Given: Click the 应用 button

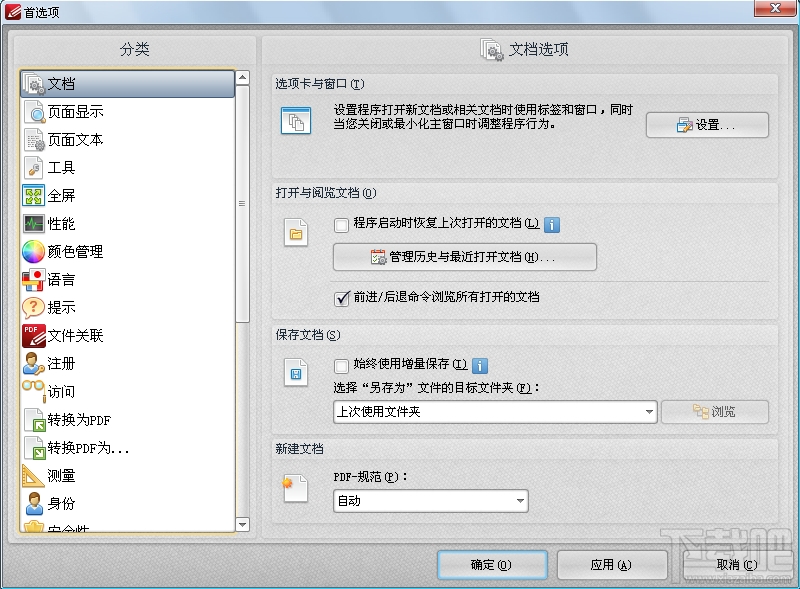Looking at the screenshot, I should (x=612, y=565).
